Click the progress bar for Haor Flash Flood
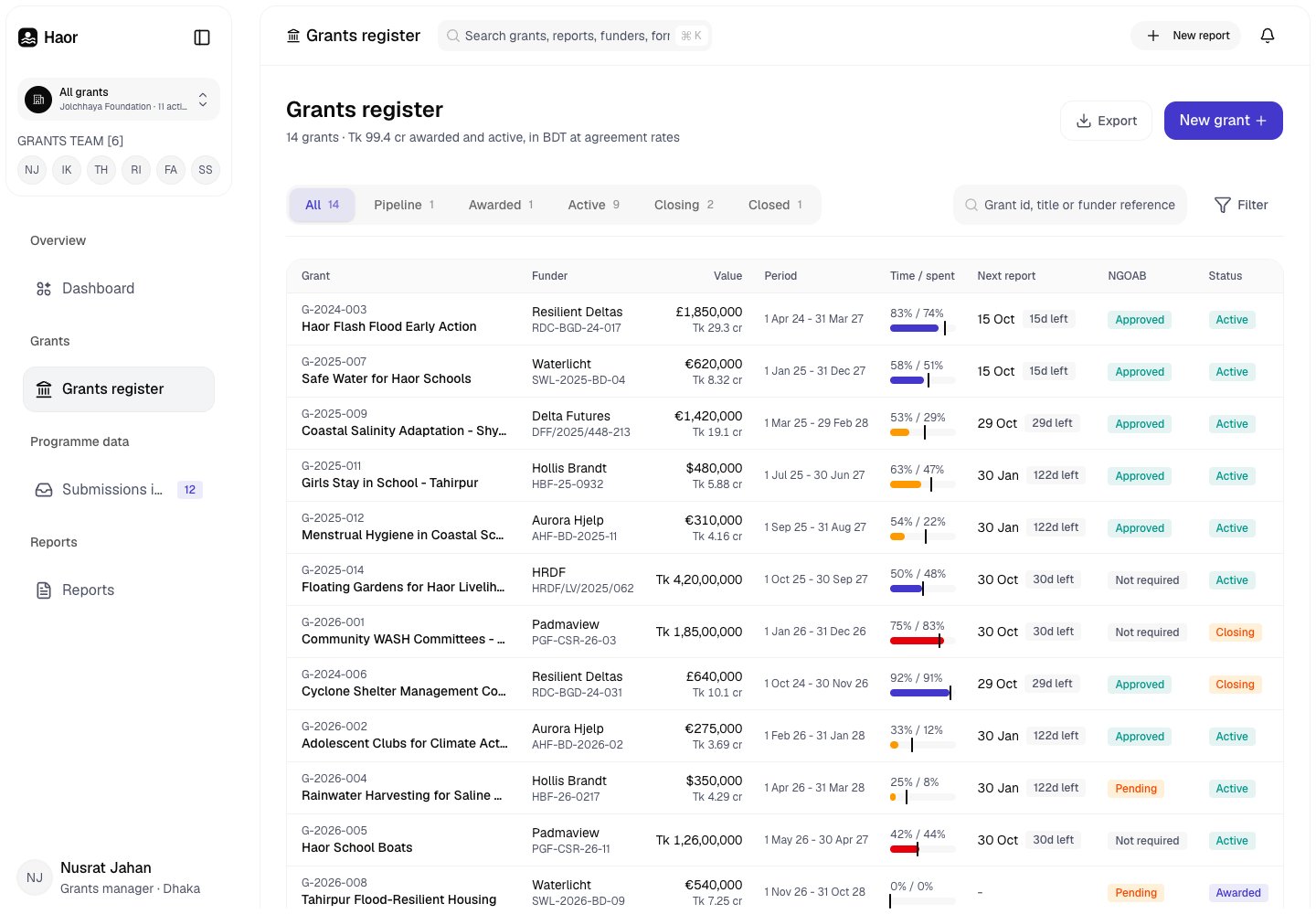The width and height of the screenshot is (1316, 914). point(922,328)
